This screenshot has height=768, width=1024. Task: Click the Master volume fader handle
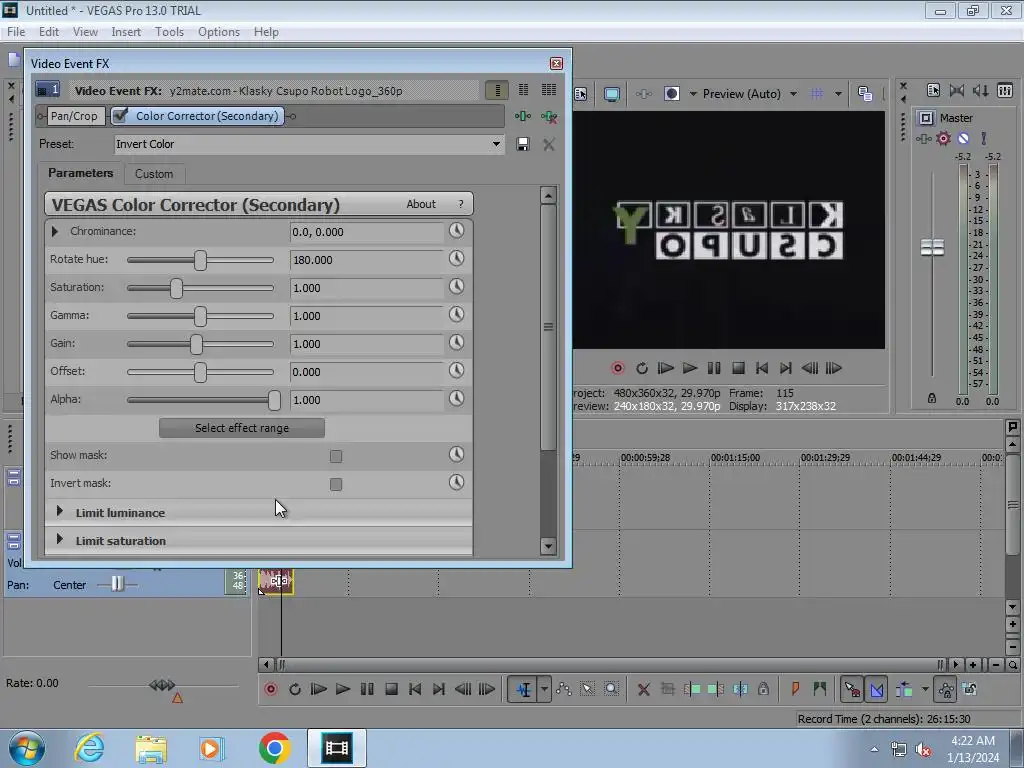click(x=932, y=248)
